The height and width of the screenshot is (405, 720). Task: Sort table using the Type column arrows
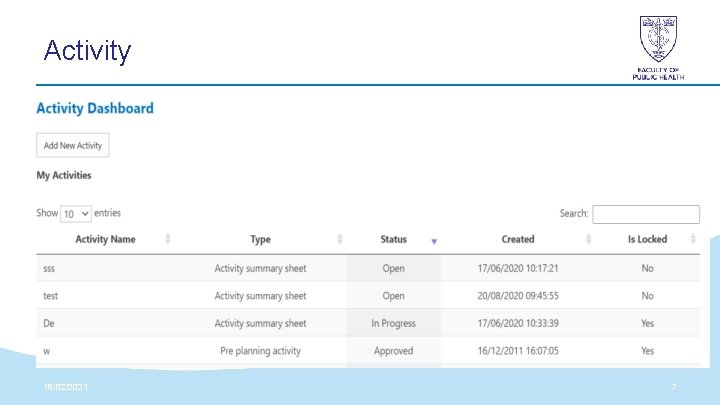tap(340, 239)
